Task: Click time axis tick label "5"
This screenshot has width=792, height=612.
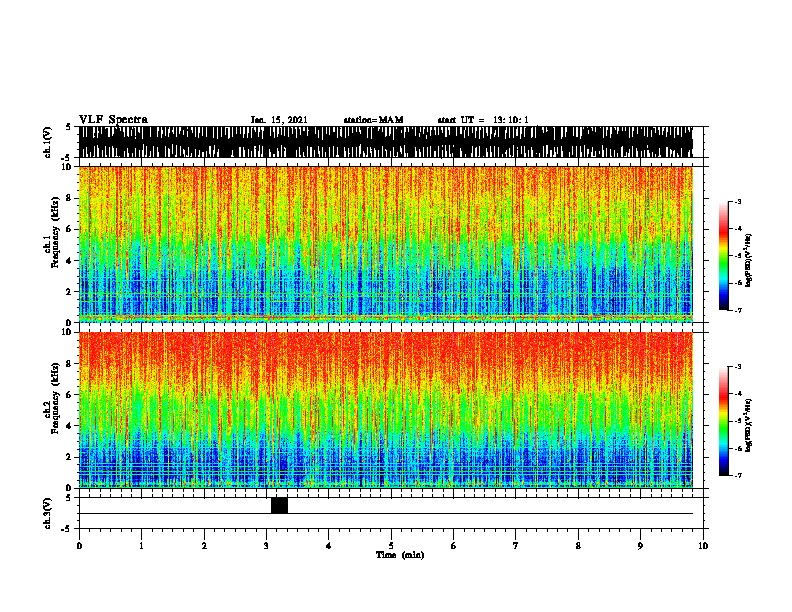Action: (x=391, y=546)
